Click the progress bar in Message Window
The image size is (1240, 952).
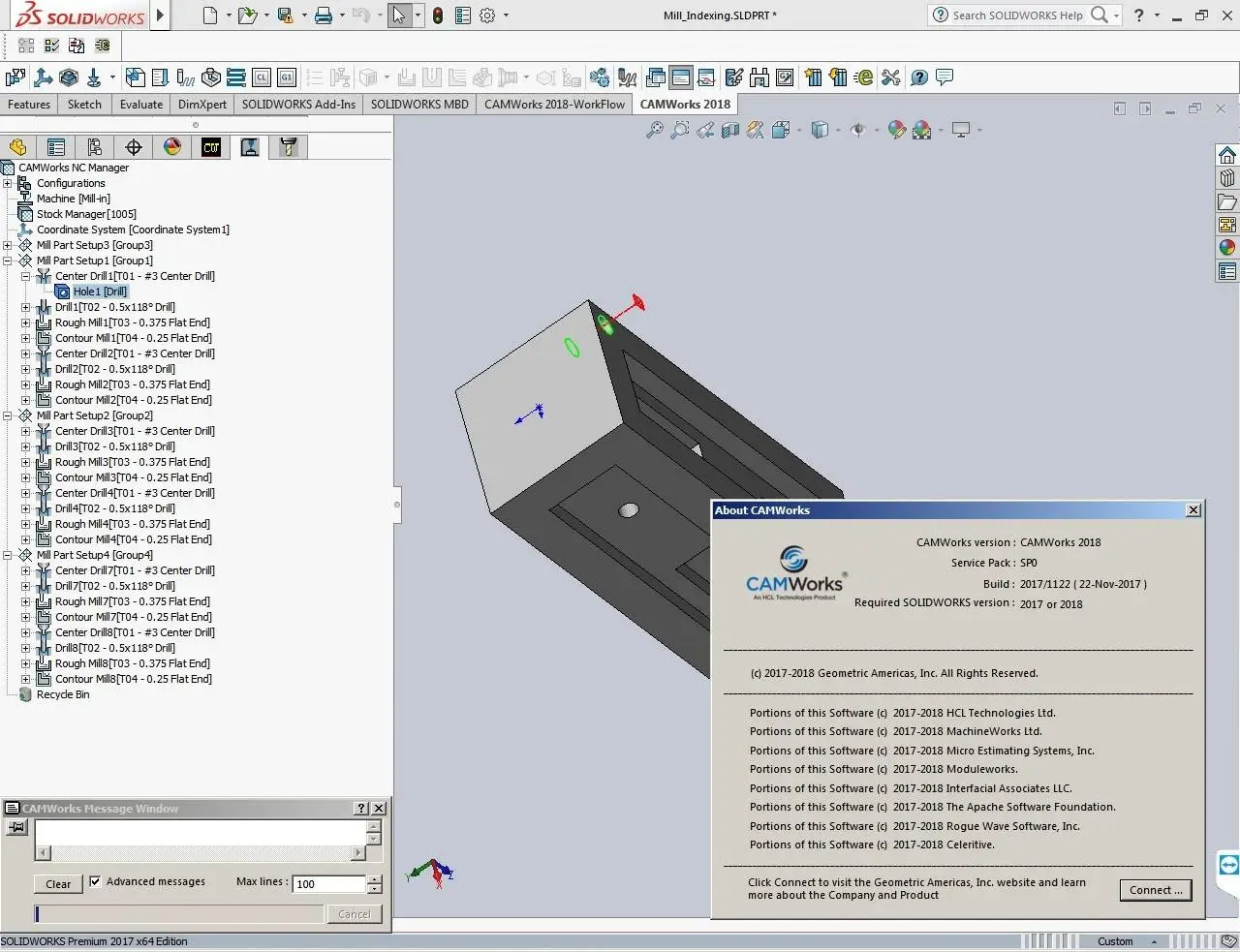[179, 913]
